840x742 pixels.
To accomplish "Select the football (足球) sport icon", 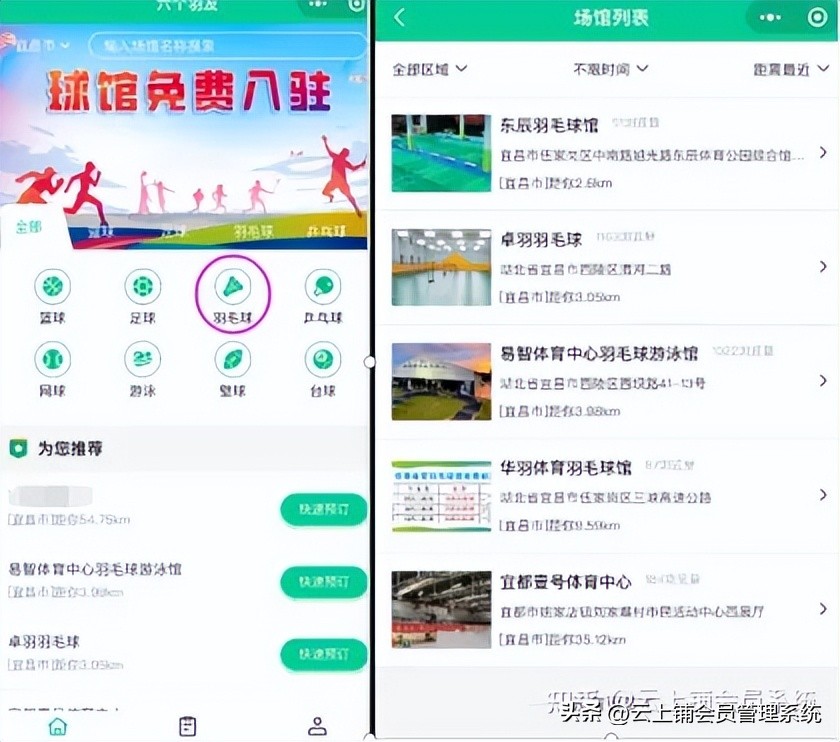I will tap(142, 289).
